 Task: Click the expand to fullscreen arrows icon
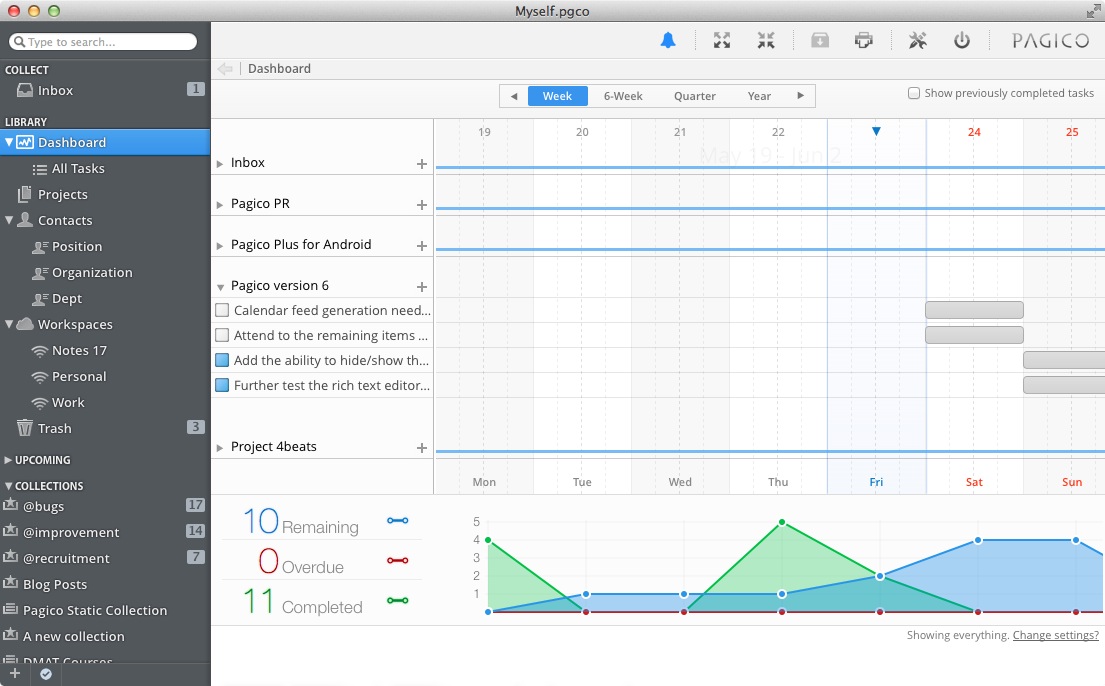722,40
